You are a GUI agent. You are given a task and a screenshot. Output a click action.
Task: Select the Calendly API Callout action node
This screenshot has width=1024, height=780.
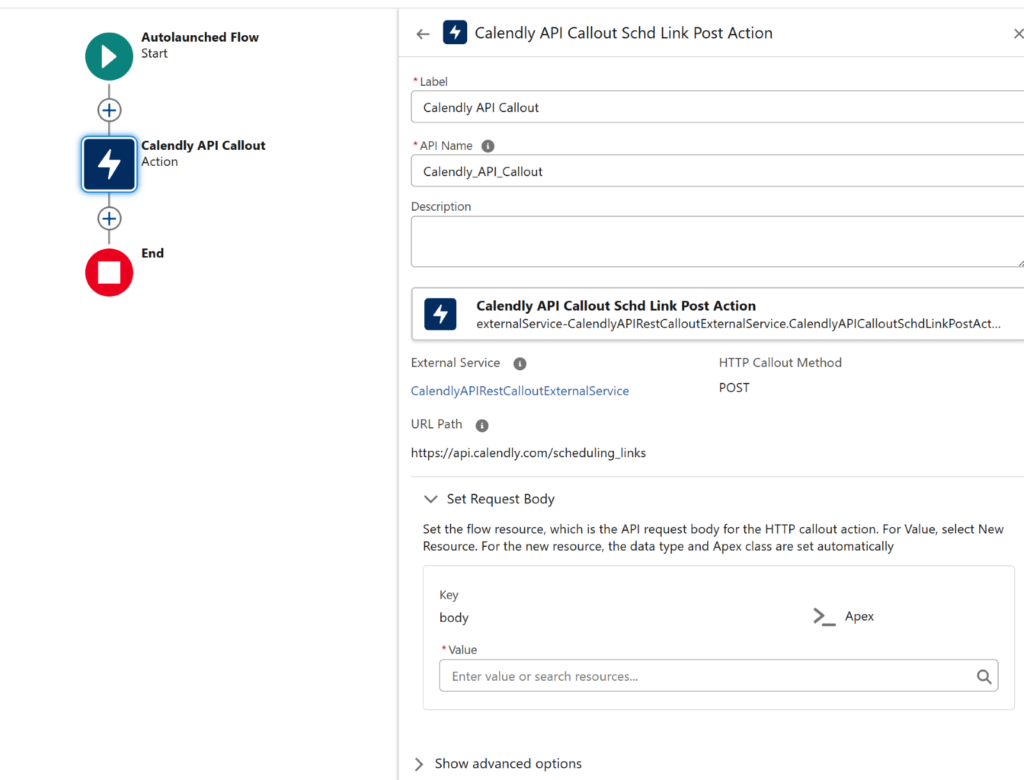coord(109,164)
